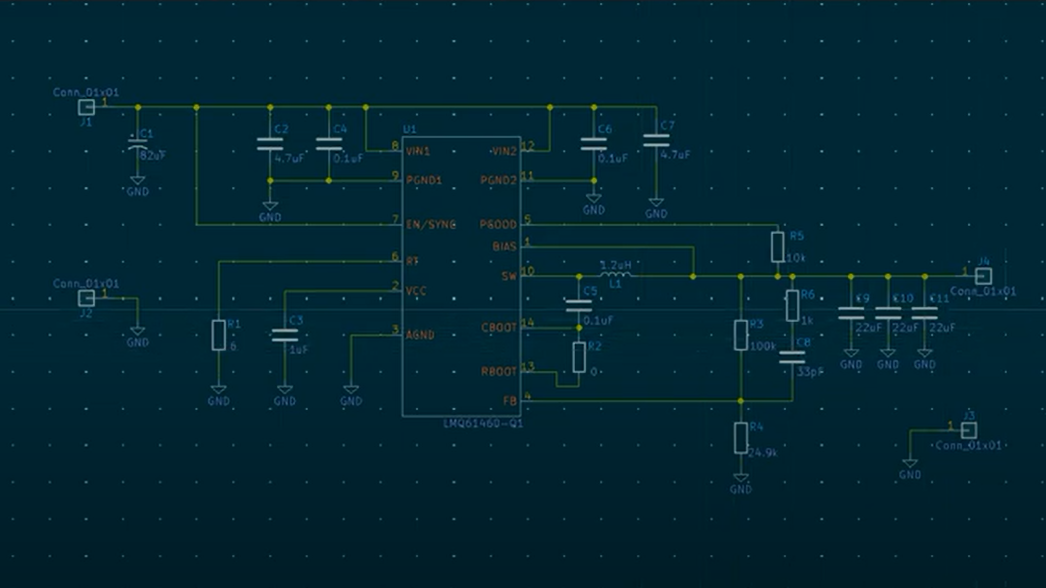Select the R2 boot resistor symbol
Screen dimensions: 1046x588
click(579, 357)
